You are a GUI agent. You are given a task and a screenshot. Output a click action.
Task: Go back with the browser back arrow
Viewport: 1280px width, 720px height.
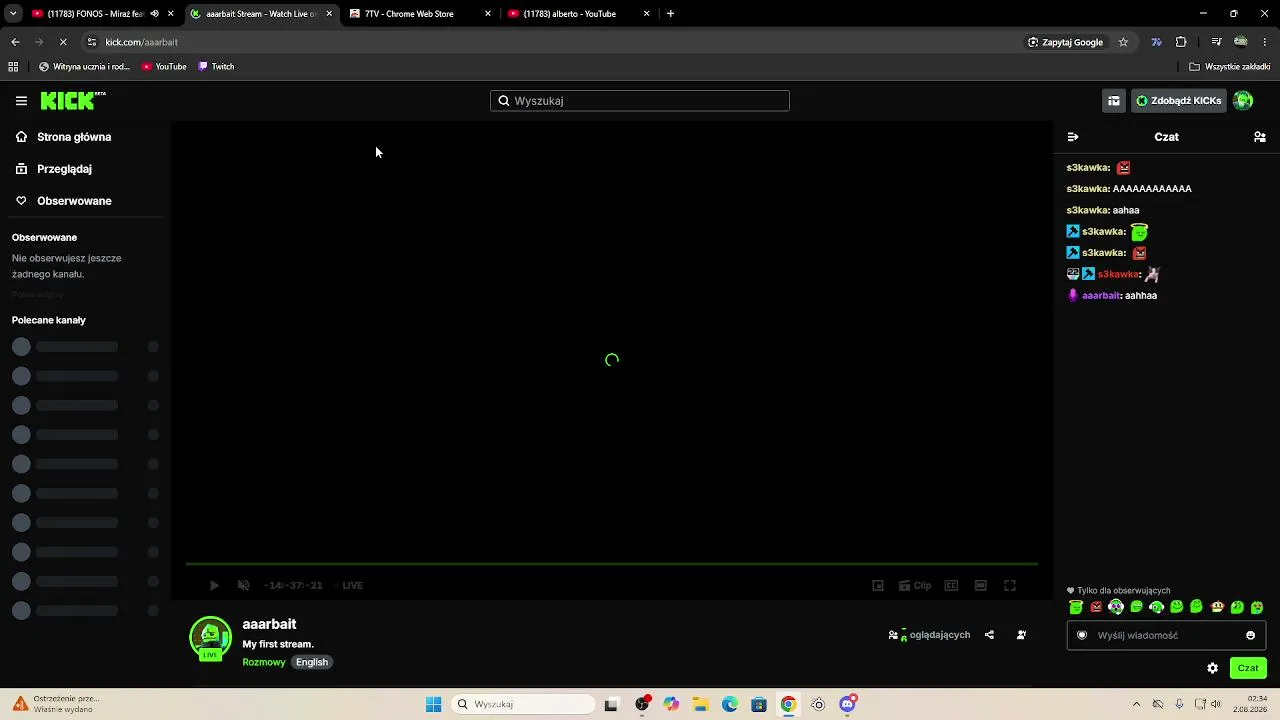point(15,42)
